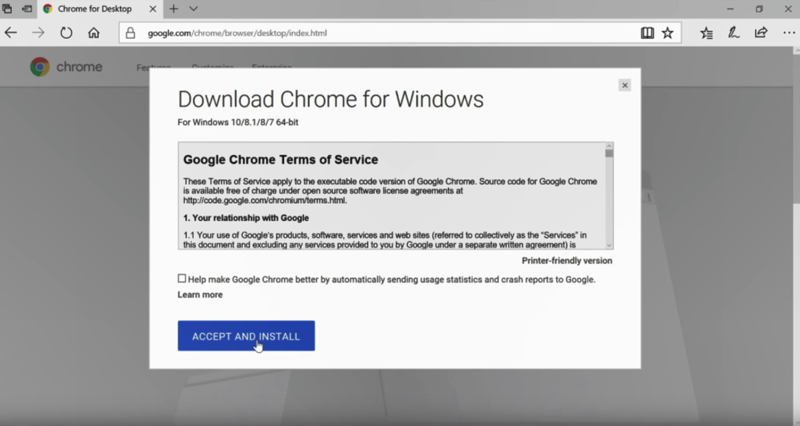Open the web notes pen icon
800x426 pixels.
pyautogui.click(x=734, y=33)
